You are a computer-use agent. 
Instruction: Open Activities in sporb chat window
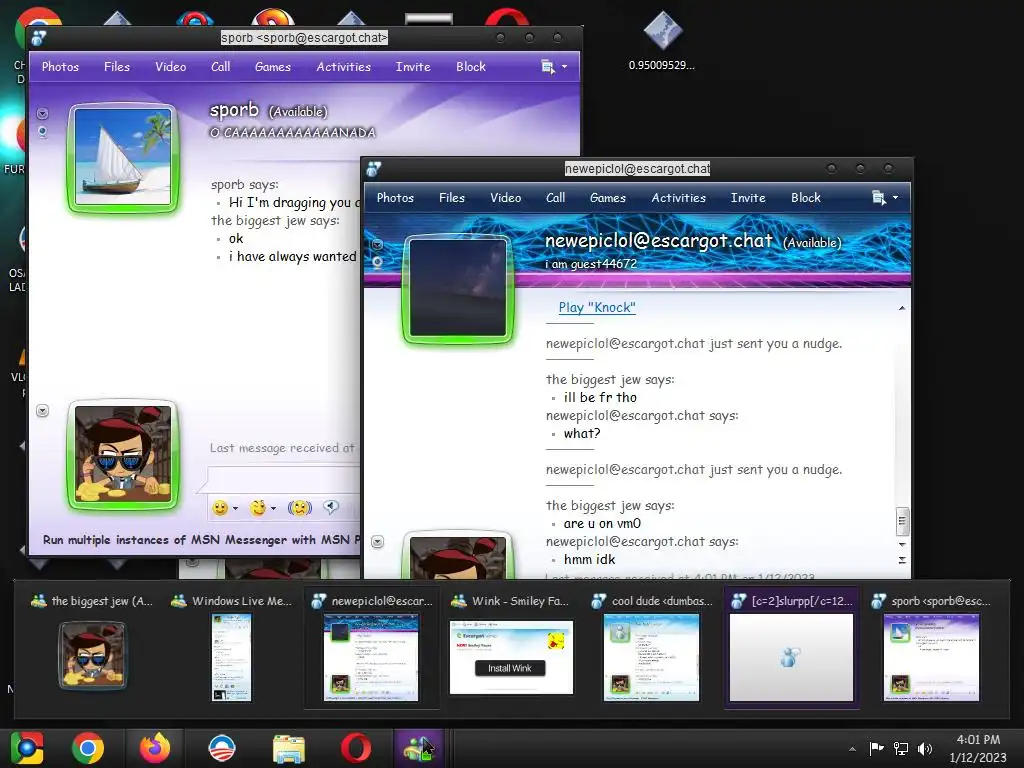click(344, 67)
